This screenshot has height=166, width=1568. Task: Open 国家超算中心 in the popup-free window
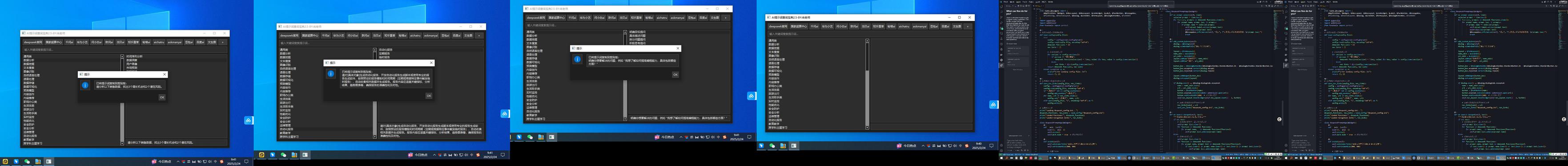[x=799, y=26]
